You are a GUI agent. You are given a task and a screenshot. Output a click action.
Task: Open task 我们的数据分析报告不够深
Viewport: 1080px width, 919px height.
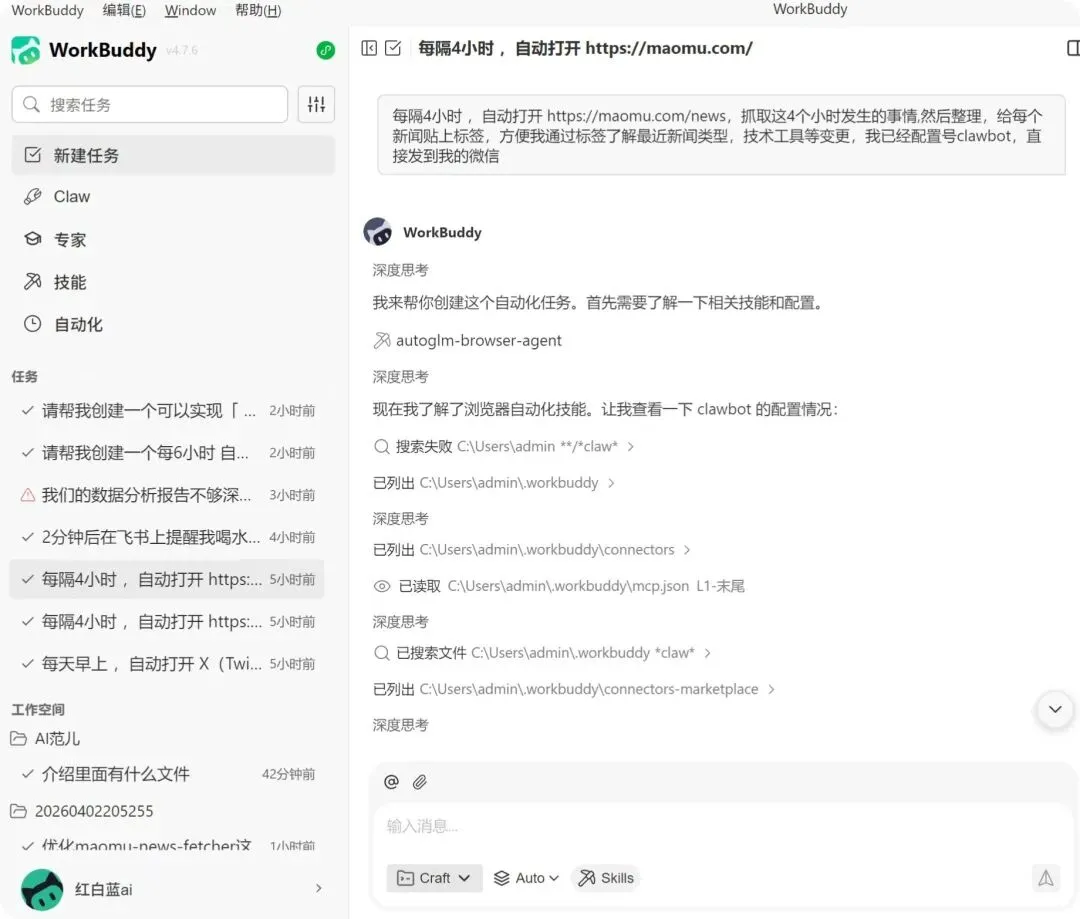167,495
